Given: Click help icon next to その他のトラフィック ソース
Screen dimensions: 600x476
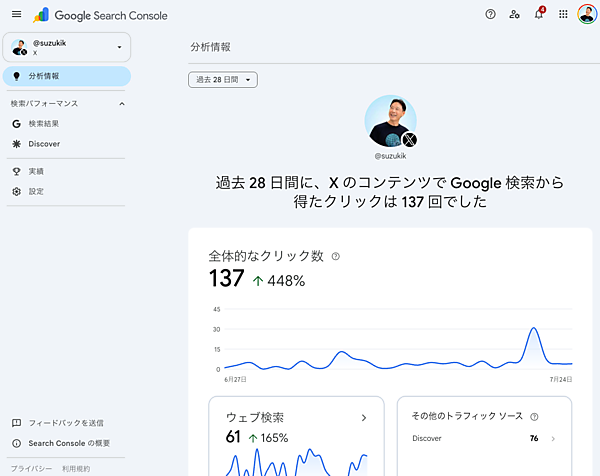Looking at the screenshot, I should (x=534, y=417).
